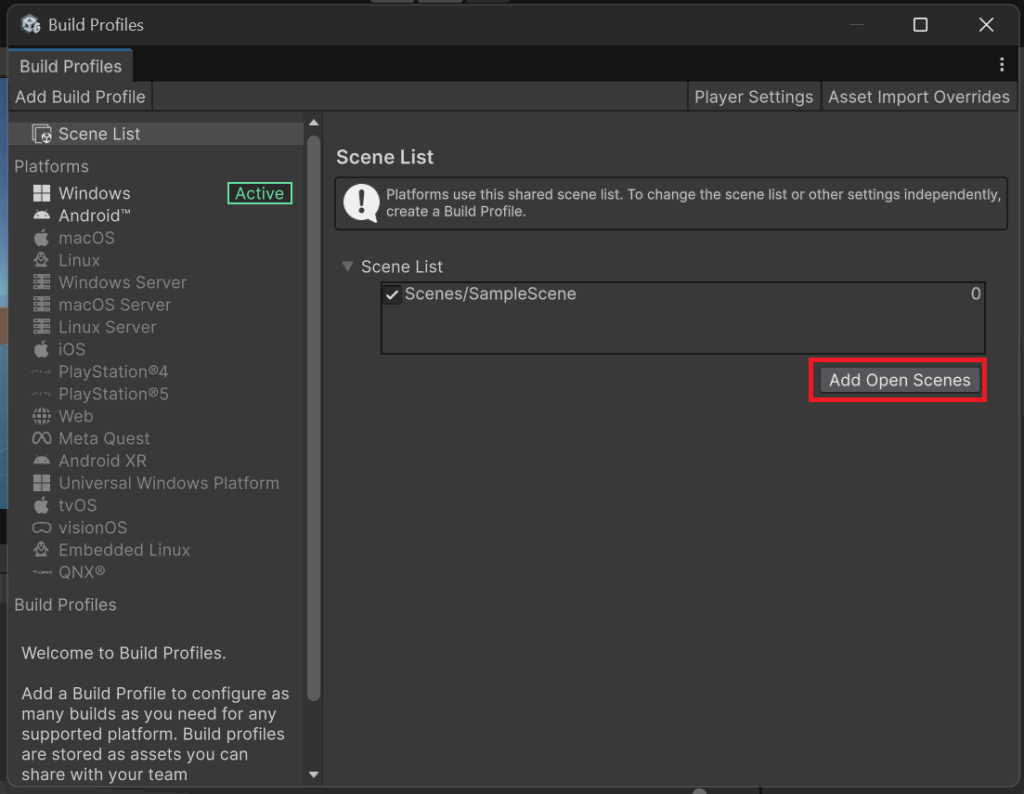This screenshot has height=794, width=1024.
Task: Click the Scene List icon in sidebar
Action: click(x=42, y=134)
